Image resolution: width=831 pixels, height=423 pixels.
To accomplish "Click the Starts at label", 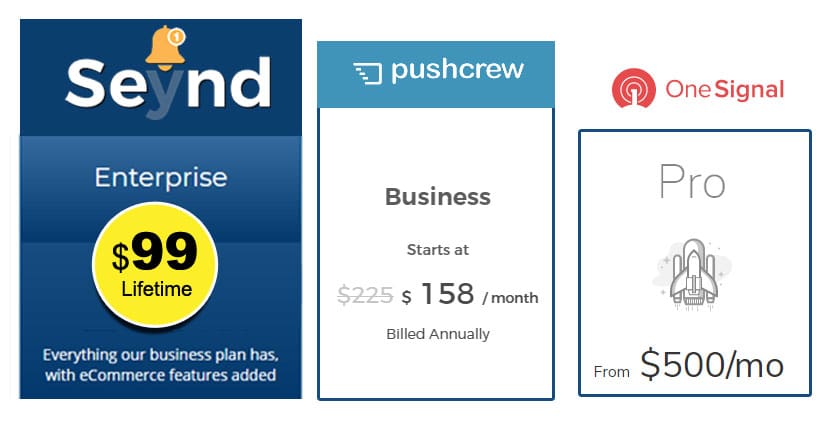I will pyautogui.click(x=438, y=249).
